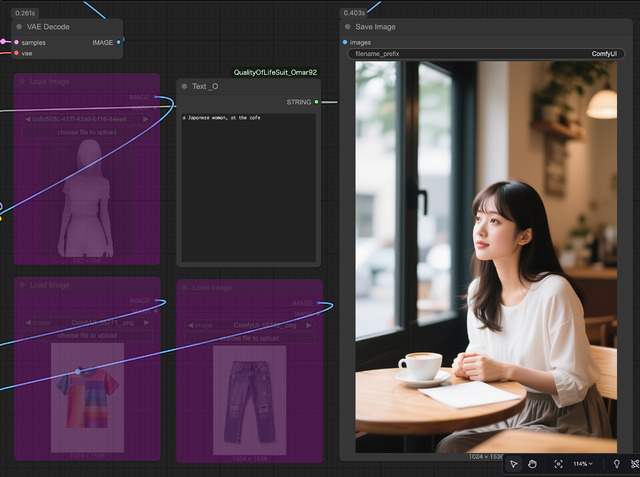Viewport: 640px width, 477px height.
Task: Collapse the Save Image node via its dot
Action: [x=347, y=27]
